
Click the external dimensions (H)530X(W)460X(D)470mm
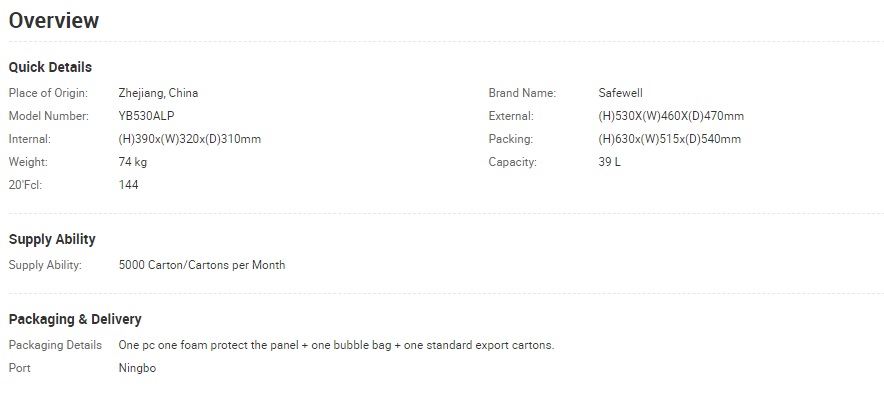(x=671, y=116)
